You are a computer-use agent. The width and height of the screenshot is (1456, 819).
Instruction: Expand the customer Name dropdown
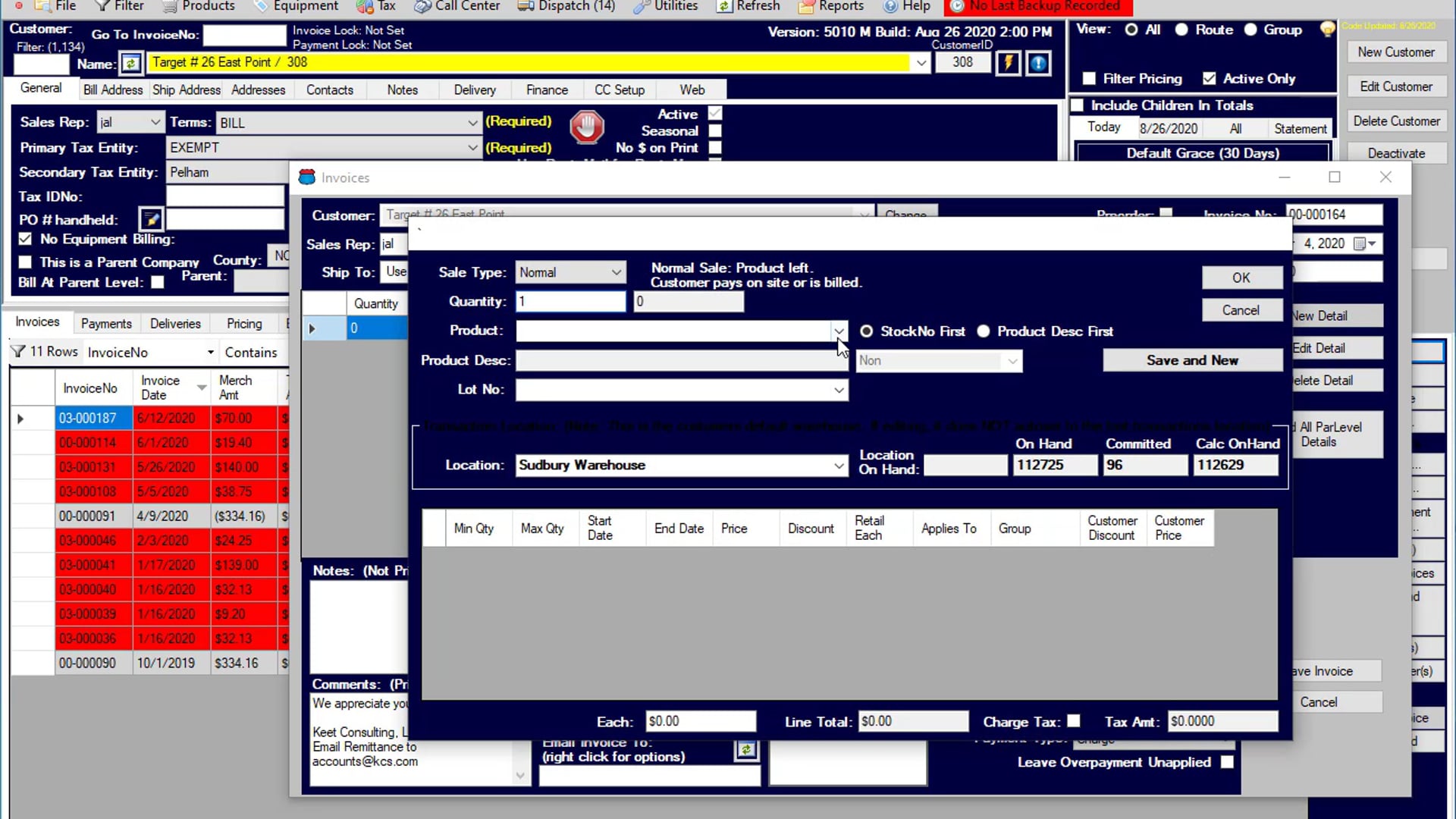click(x=921, y=63)
